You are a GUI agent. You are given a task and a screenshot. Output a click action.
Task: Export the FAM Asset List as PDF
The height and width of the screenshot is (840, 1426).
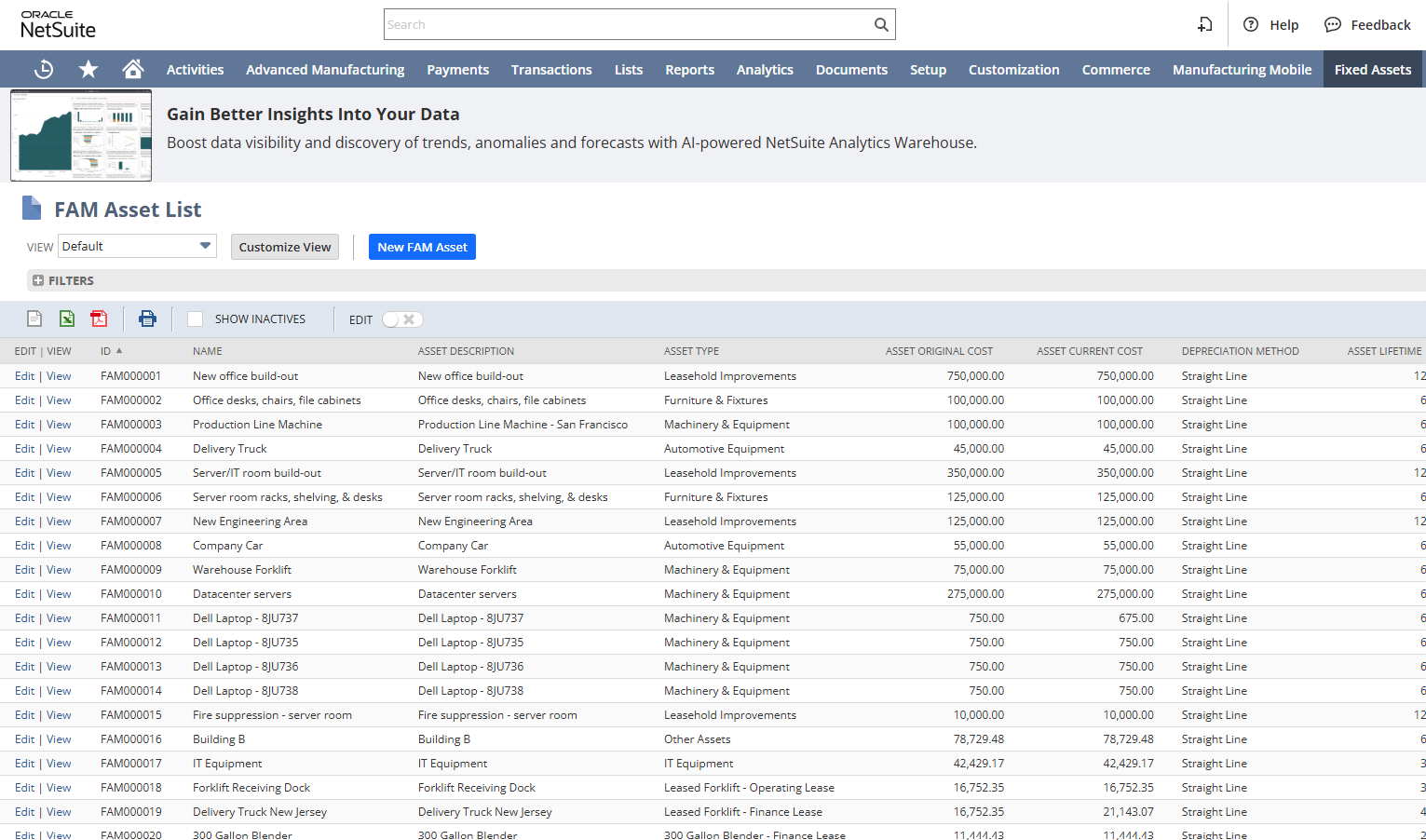[99, 318]
